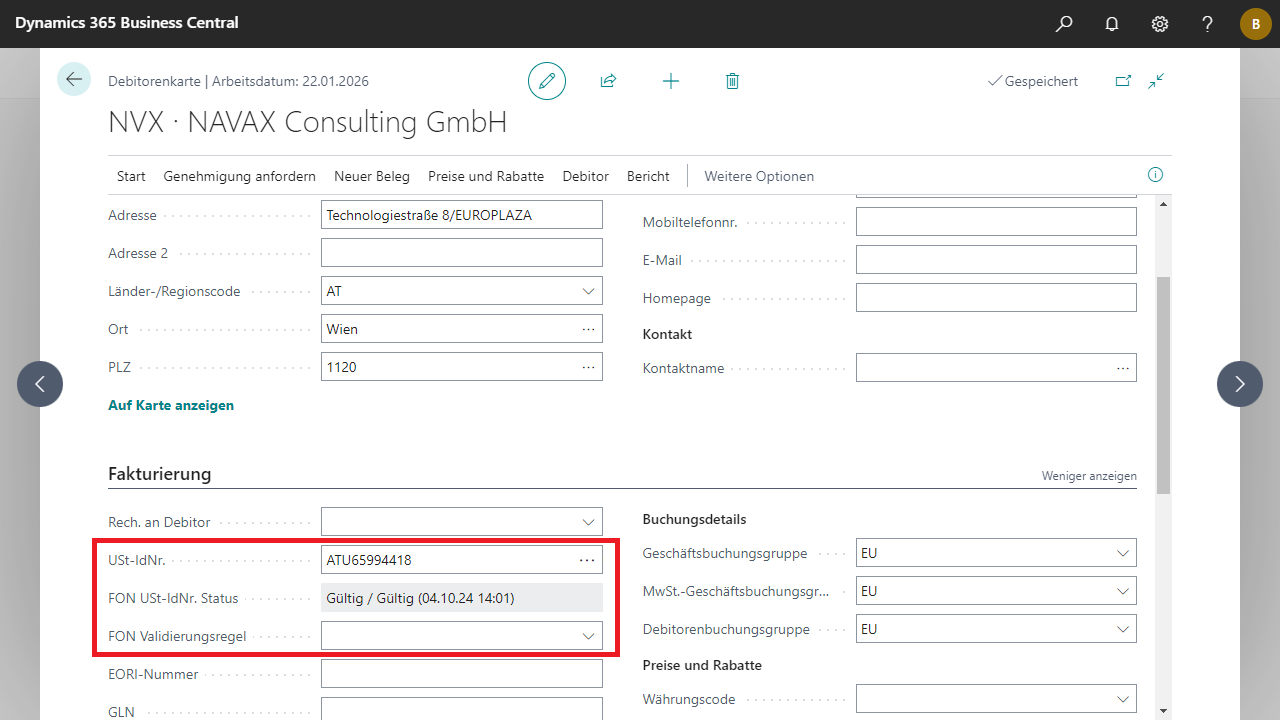Click Auf Karte anzeigen link
The width and height of the screenshot is (1280, 720).
(171, 405)
